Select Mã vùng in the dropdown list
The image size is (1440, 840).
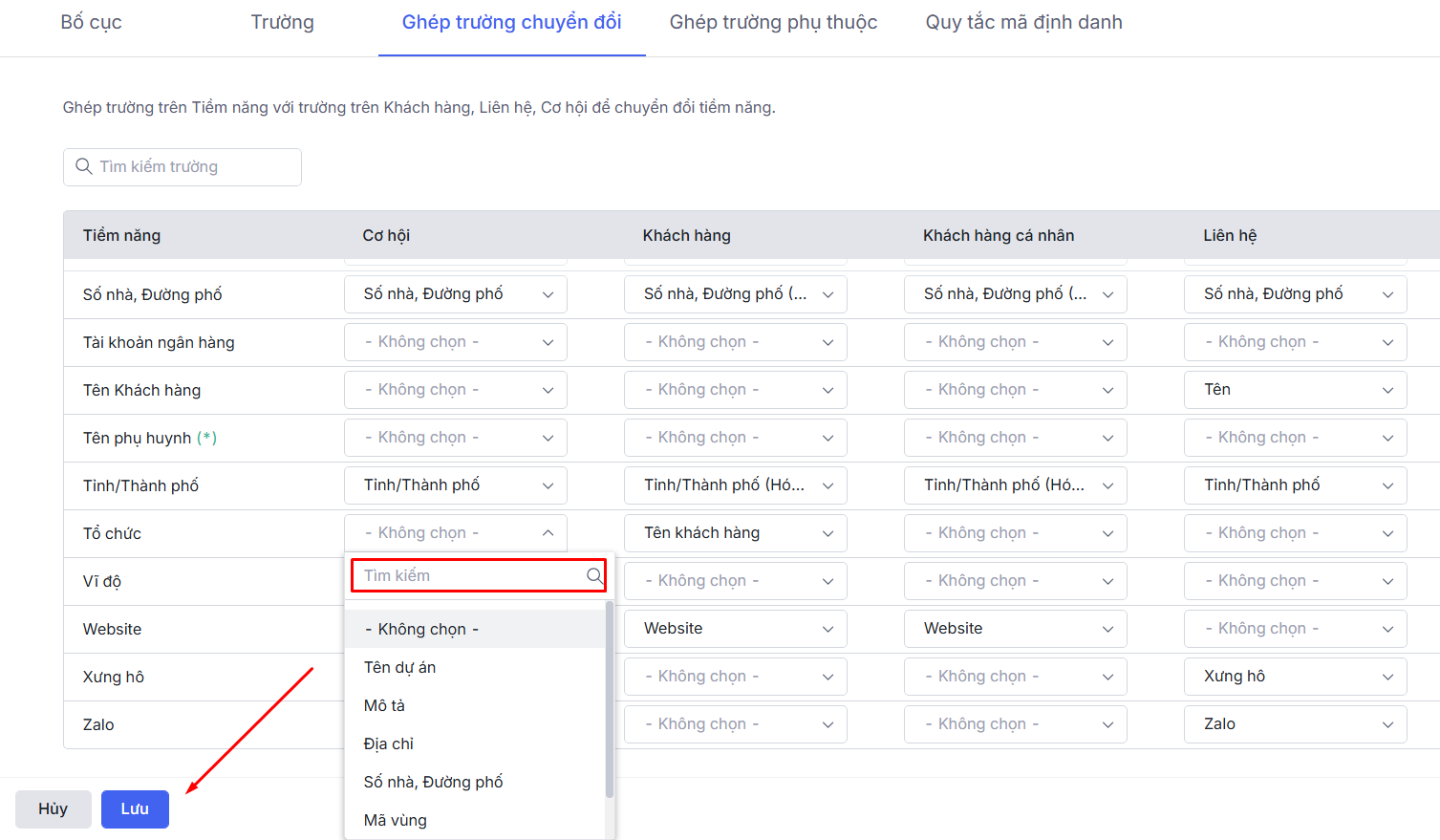pyautogui.click(x=396, y=820)
